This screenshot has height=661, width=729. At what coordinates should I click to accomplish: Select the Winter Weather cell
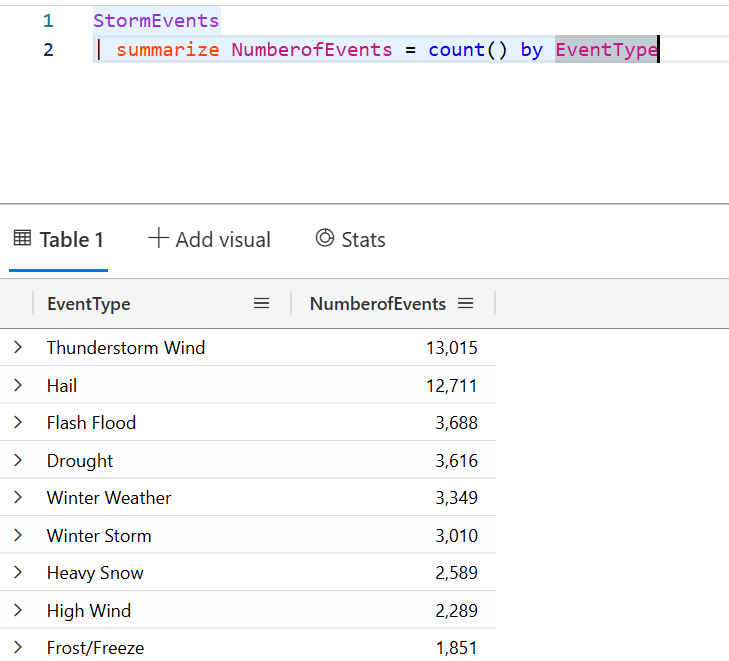109,498
